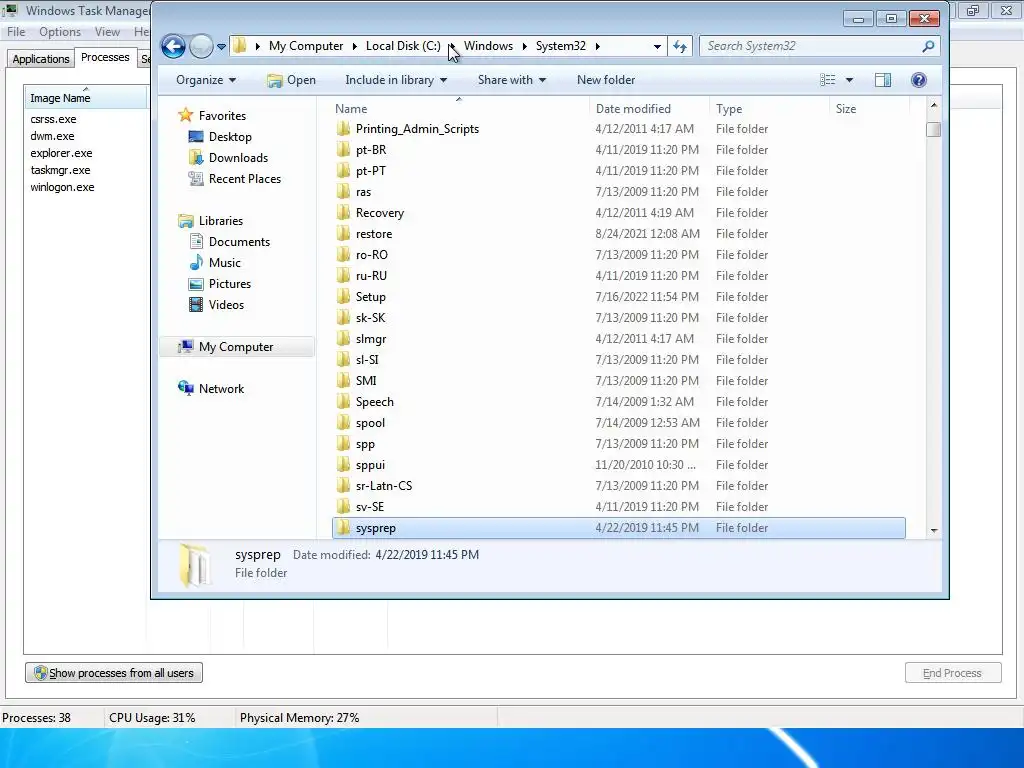Viewport: 1024px width, 768px height.
Task: Select the SMI folder name
Action: pos(366,381)
